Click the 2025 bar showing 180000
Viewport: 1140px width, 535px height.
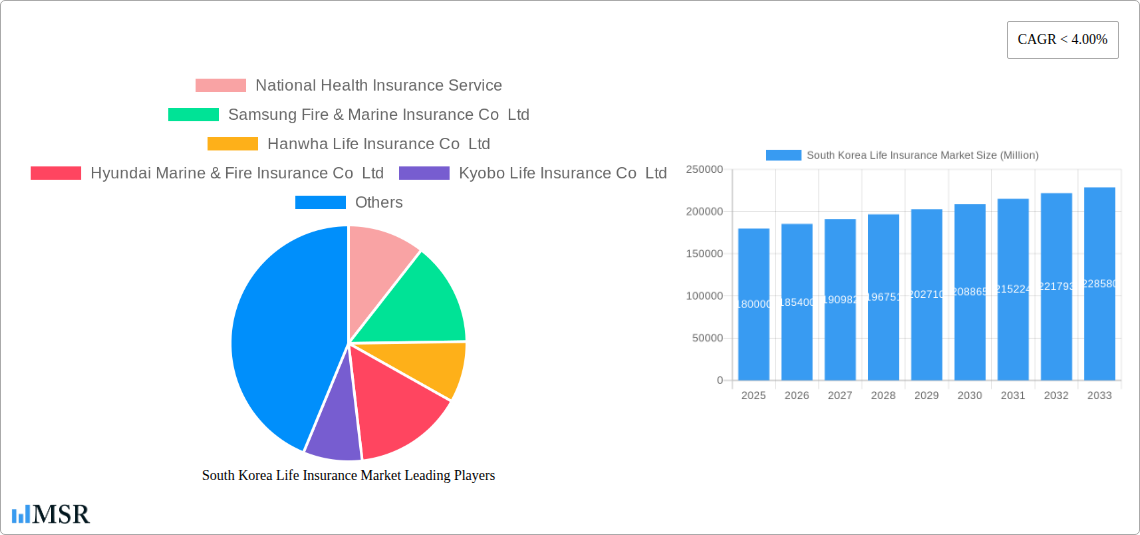pyautogui.click(x=754, y=305)
